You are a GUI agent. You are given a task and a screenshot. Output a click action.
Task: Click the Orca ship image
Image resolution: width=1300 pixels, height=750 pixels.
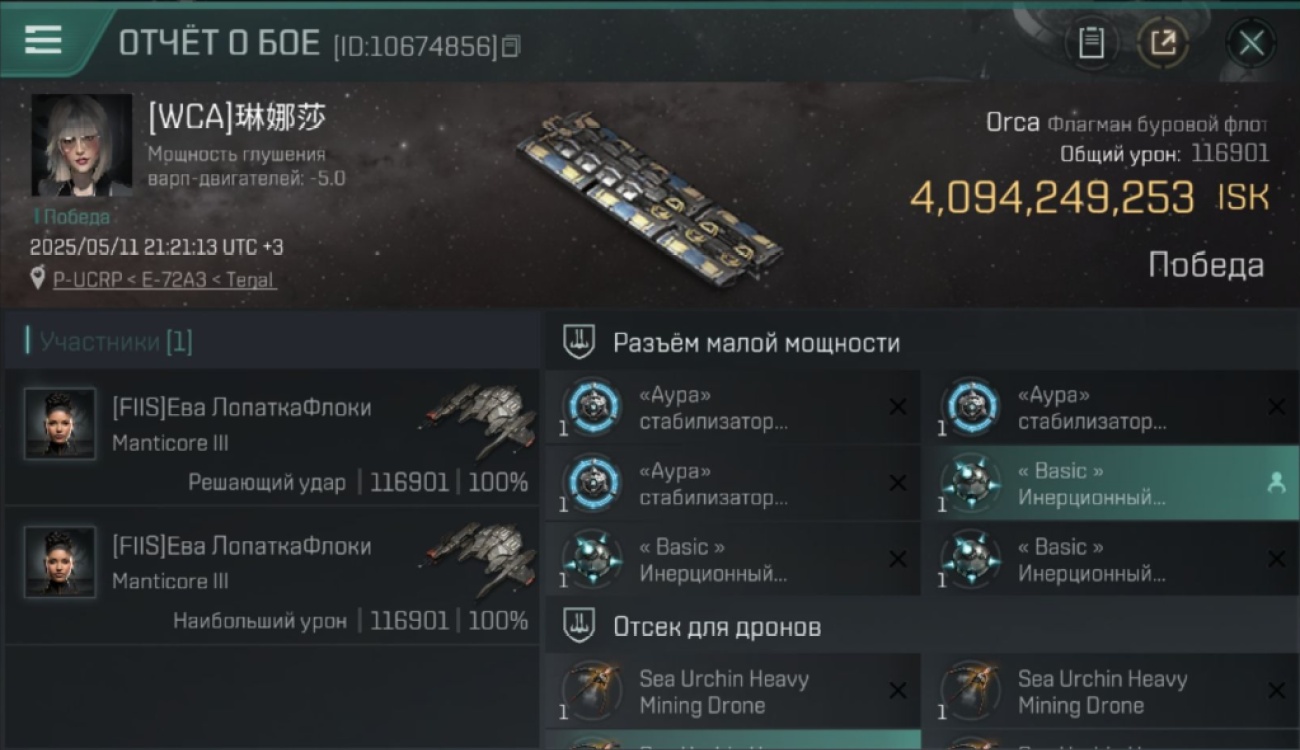click(650, 192)
